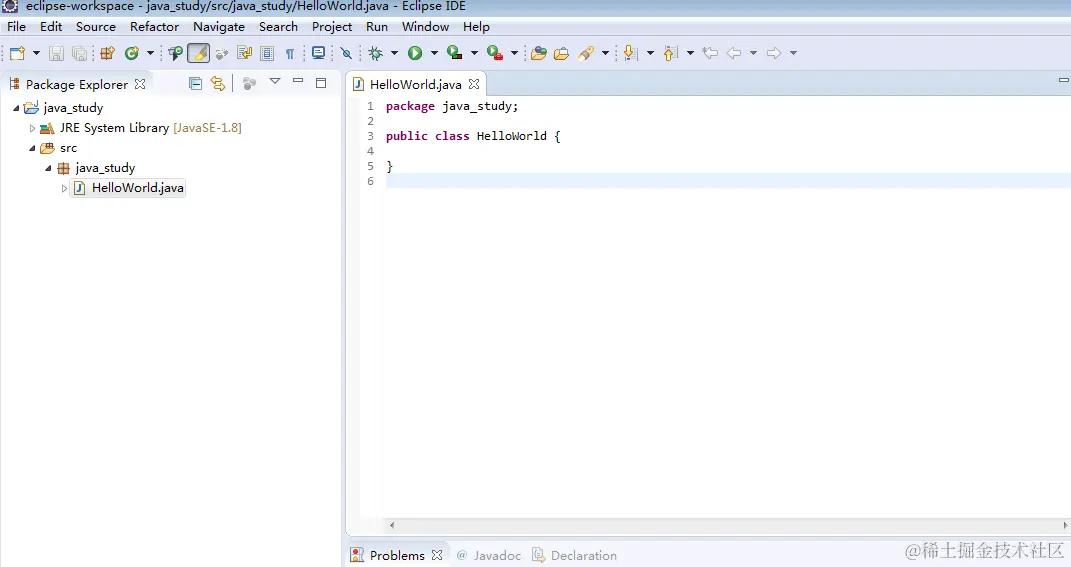The image size is (1071, 567).
Task: Click the New Java Class icon
Action: click(132, 53)
